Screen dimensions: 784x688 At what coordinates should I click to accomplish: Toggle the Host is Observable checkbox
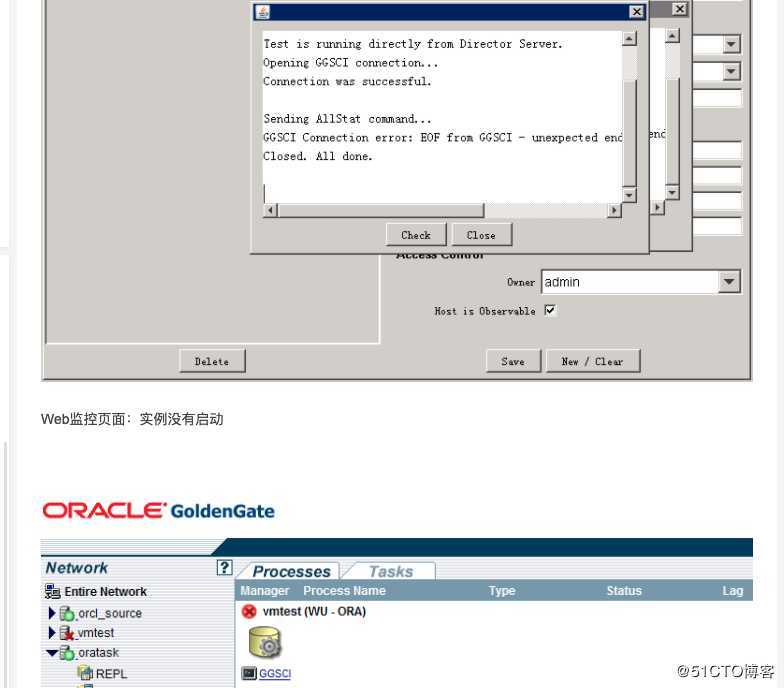click(x=550, y=310)
